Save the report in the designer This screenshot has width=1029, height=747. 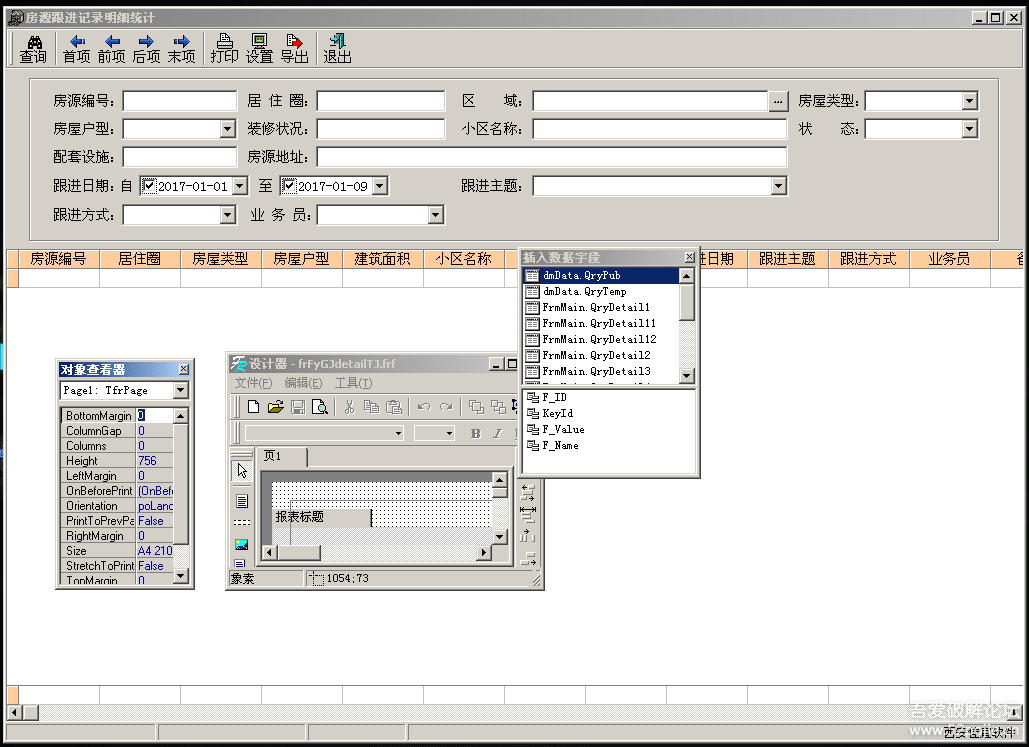click(298, 408)
